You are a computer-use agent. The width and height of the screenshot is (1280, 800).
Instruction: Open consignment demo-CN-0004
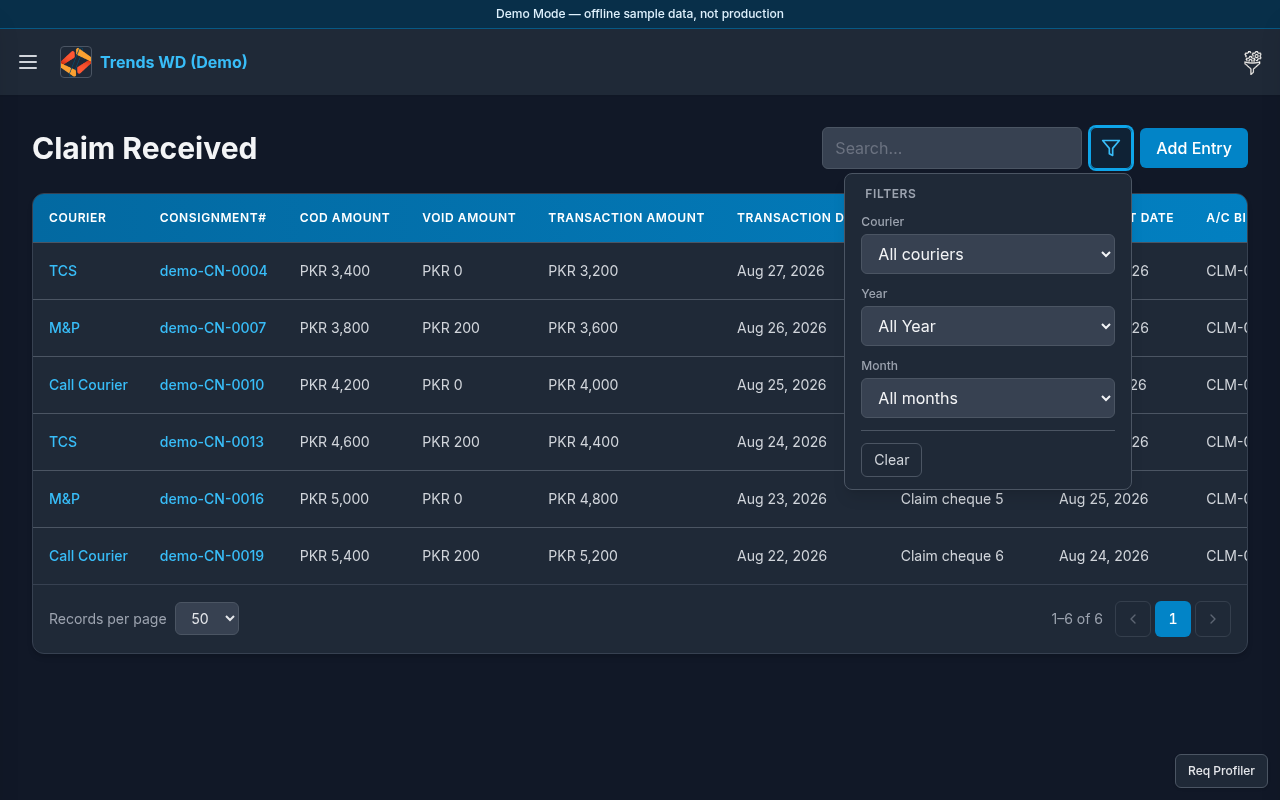pyautogui.click(x=213, y=271)
